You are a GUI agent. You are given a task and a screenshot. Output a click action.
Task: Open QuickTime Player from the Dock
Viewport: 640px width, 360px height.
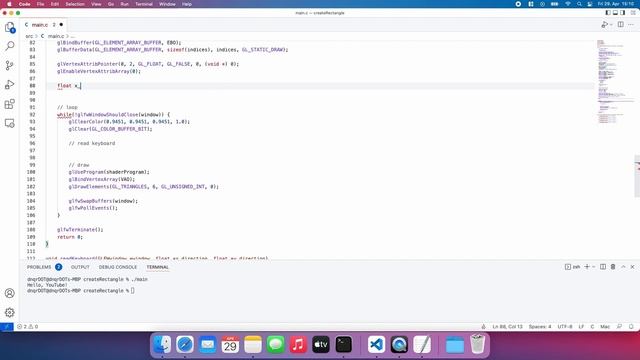pyautogui.click(x=399, y=344)
